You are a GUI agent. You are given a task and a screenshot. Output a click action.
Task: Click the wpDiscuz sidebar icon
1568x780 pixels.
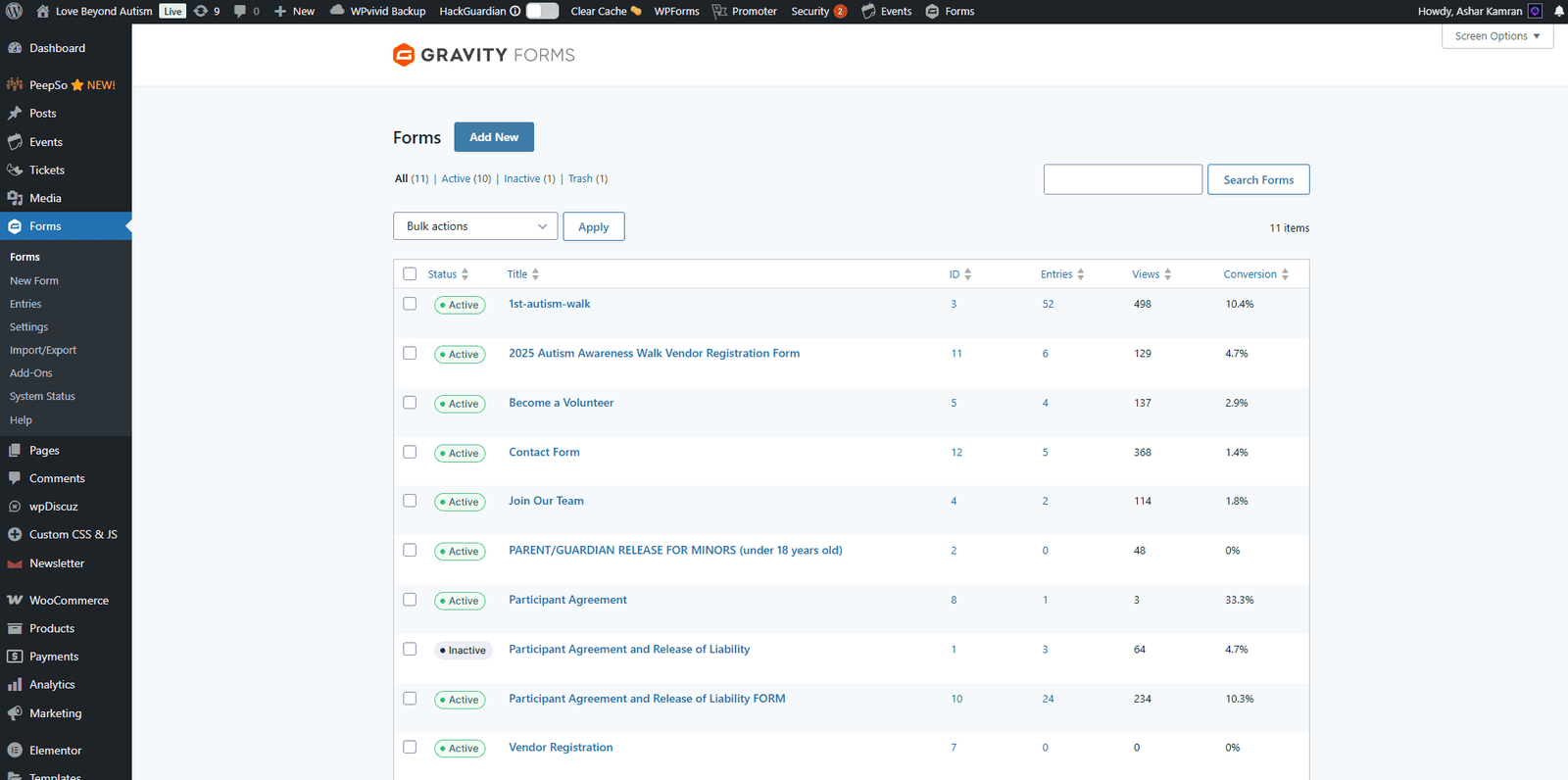pyautogui.click(x=15, y=507)
